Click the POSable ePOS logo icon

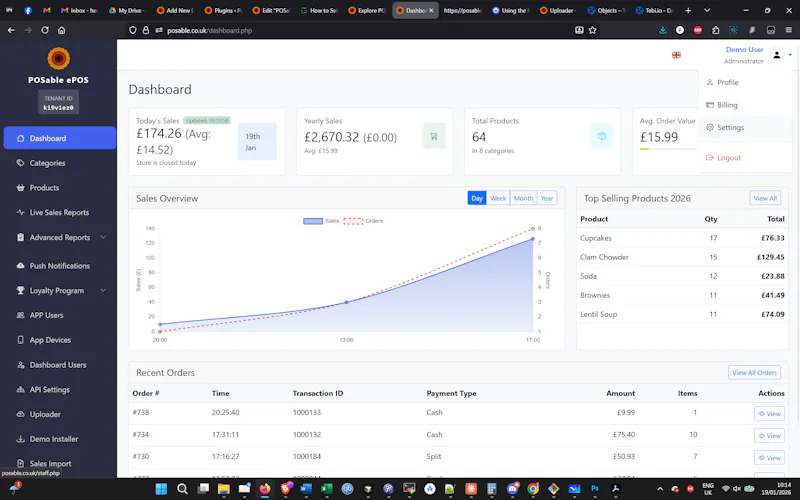click(x=58, y=59)
